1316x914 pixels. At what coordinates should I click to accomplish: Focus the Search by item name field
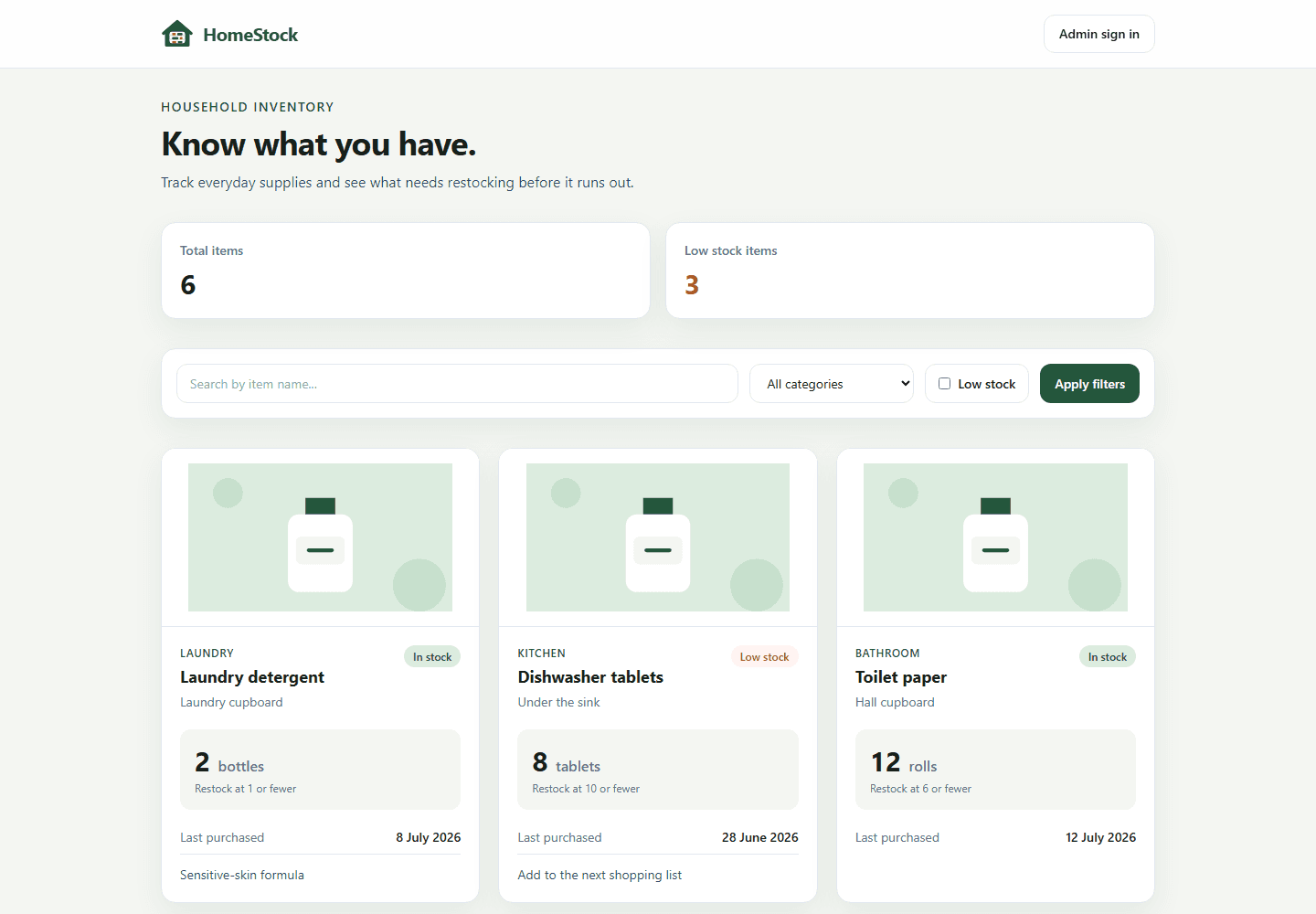pyautogui.click(x=457, y=384)
